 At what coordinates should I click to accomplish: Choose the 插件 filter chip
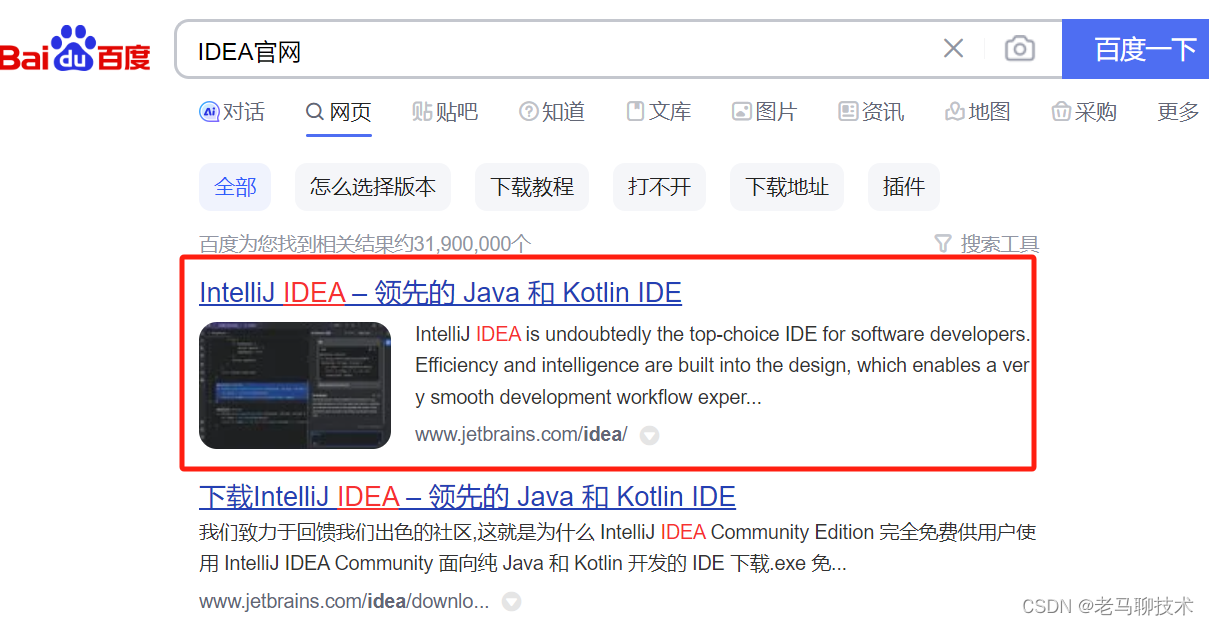(x=904, y=187)
